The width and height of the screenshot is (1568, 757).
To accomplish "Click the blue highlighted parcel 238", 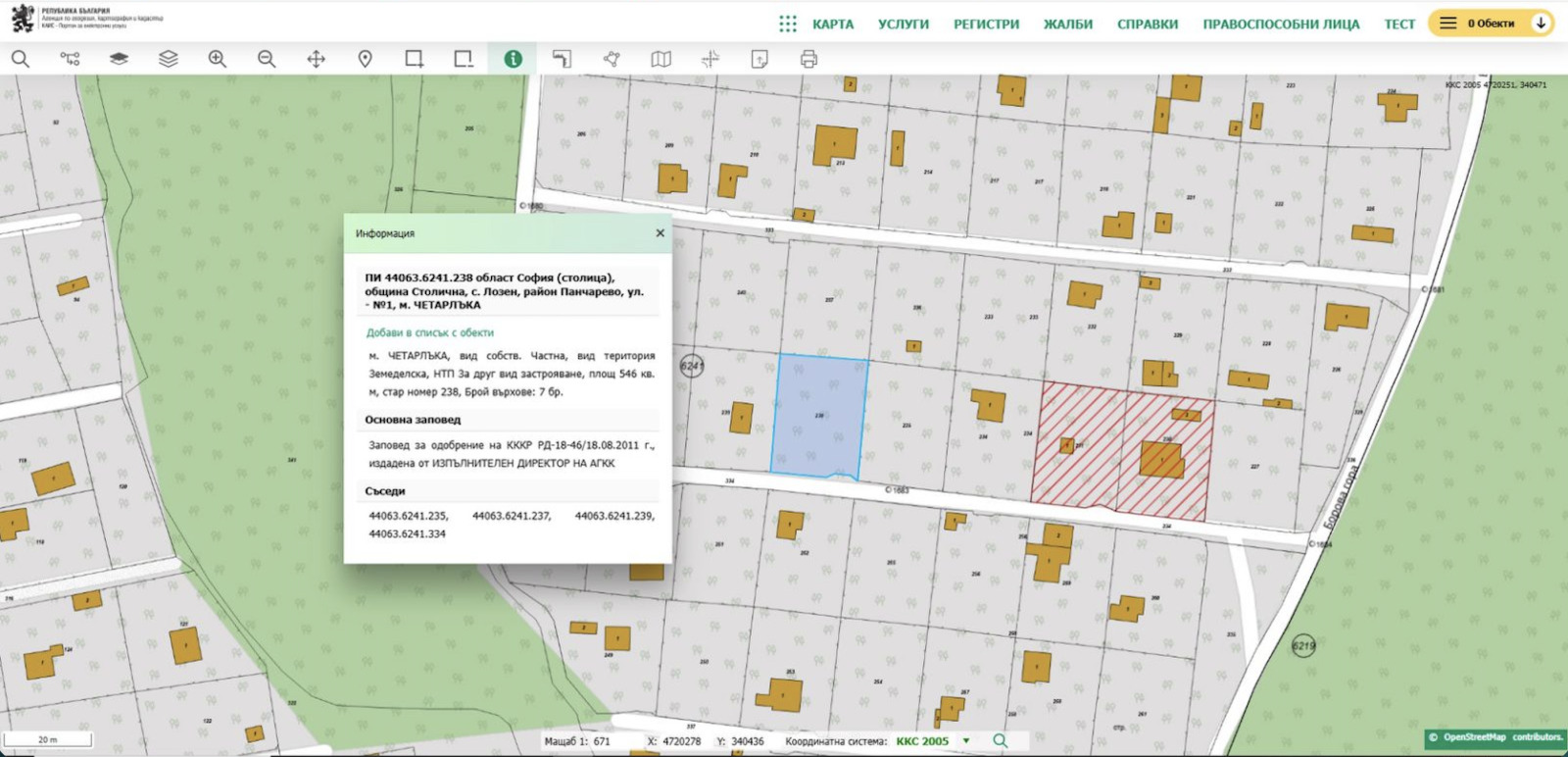I will tap(819, 417).
